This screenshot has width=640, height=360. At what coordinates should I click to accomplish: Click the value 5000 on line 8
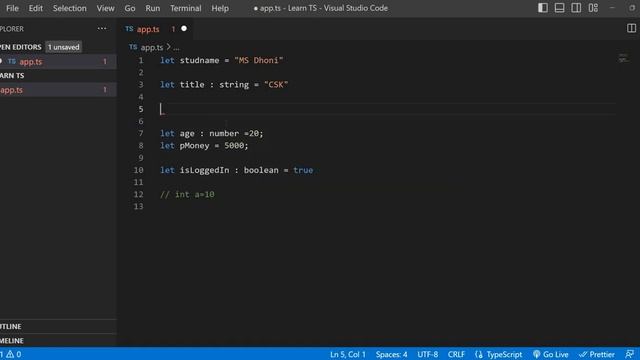pyautogui.click(x=234, y=146)
